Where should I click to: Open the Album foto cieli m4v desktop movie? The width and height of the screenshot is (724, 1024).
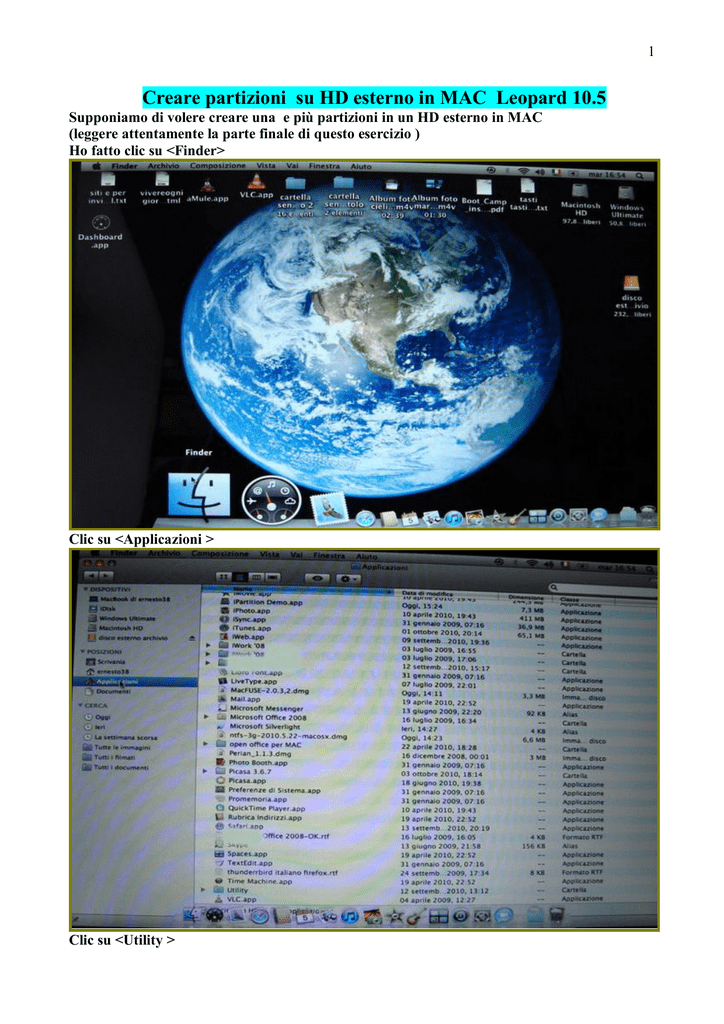(390, 199)
